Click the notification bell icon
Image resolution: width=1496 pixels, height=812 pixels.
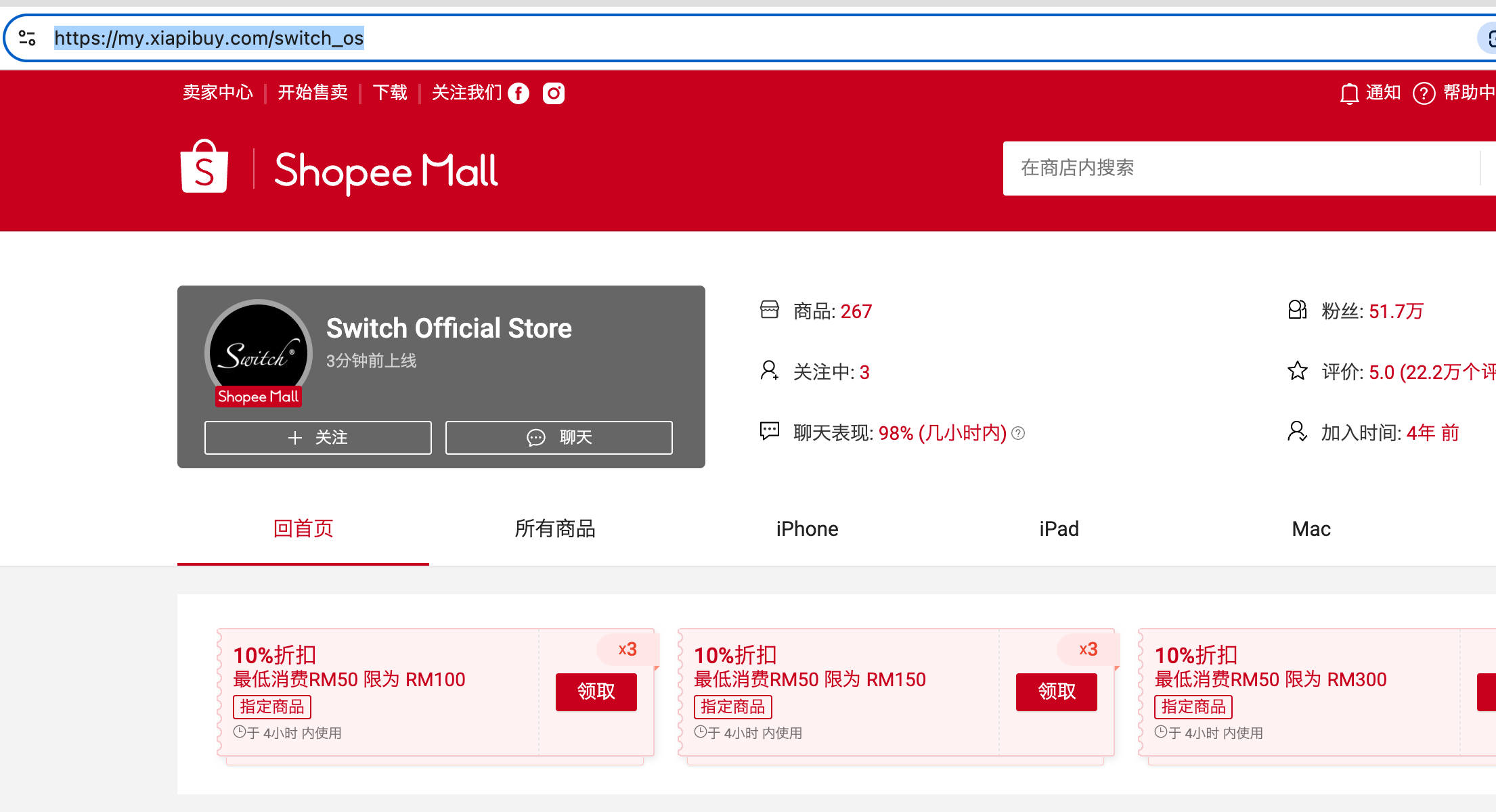[1349, 93]
